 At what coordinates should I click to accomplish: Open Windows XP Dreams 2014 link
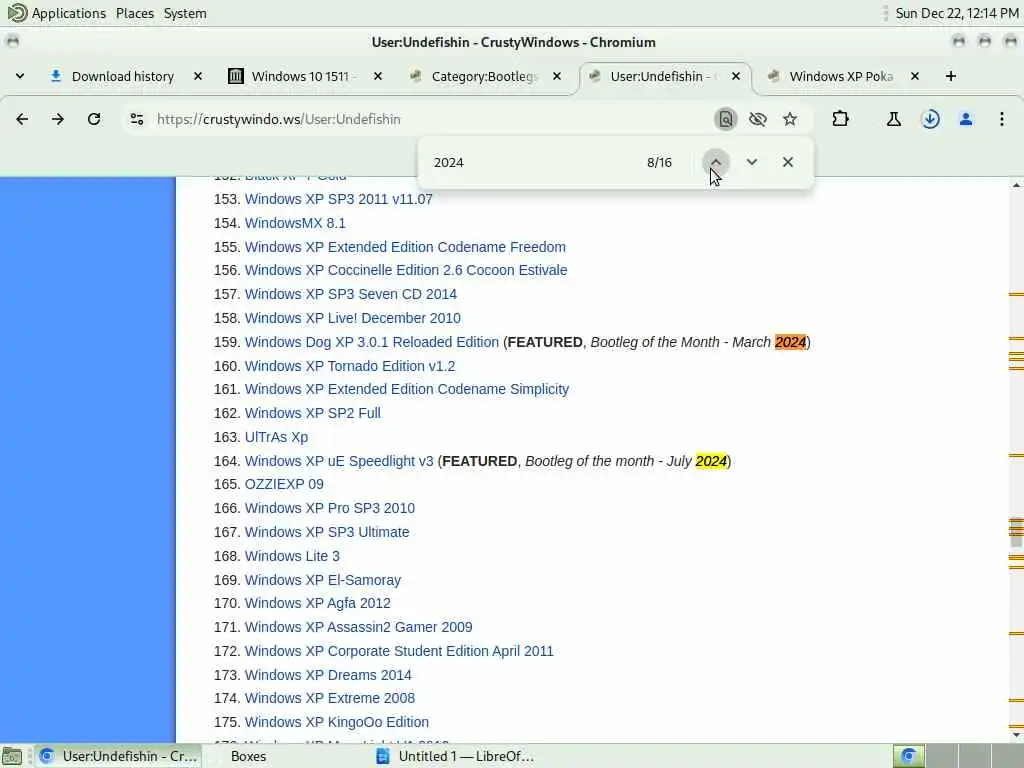(x=328, y=675)
